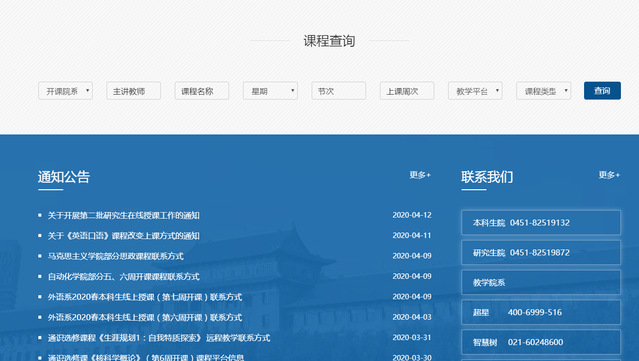The image size is (639, 361).
Task: Open 更多+ next to 联系我们
Action: (x=609, y=175)
